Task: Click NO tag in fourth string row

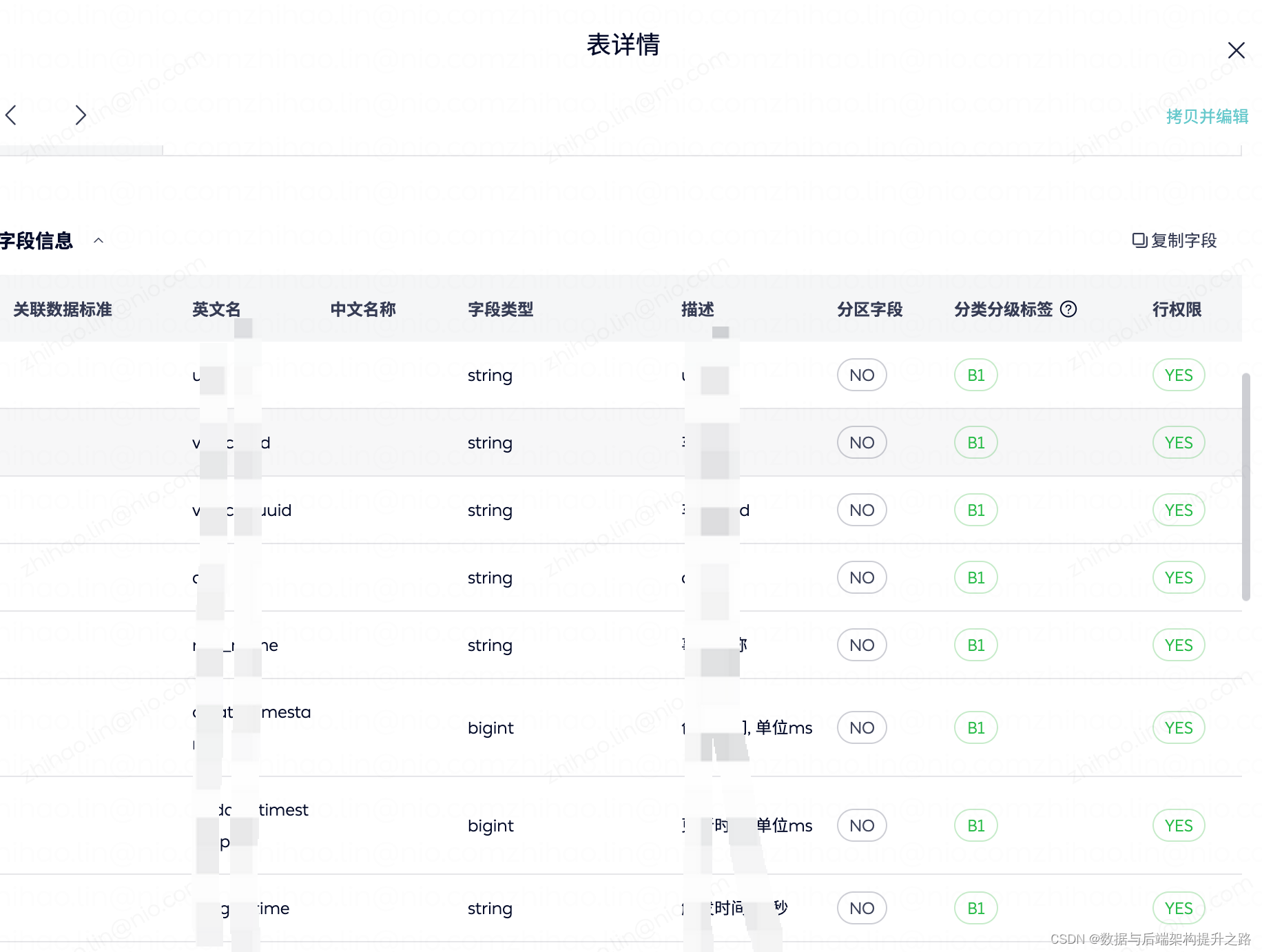Action: click(862, 578)
